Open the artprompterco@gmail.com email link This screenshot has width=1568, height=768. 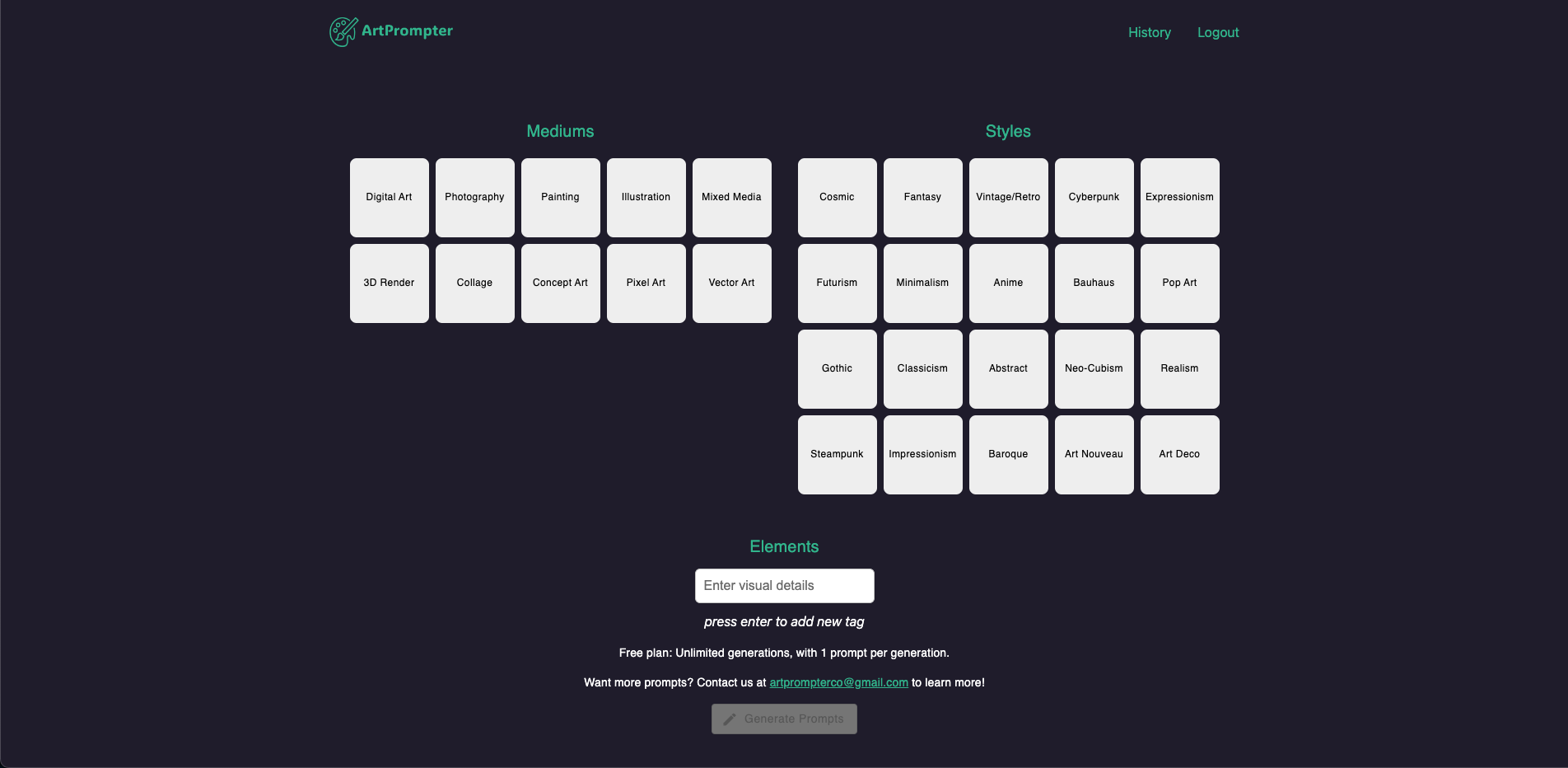pos(838,682)
